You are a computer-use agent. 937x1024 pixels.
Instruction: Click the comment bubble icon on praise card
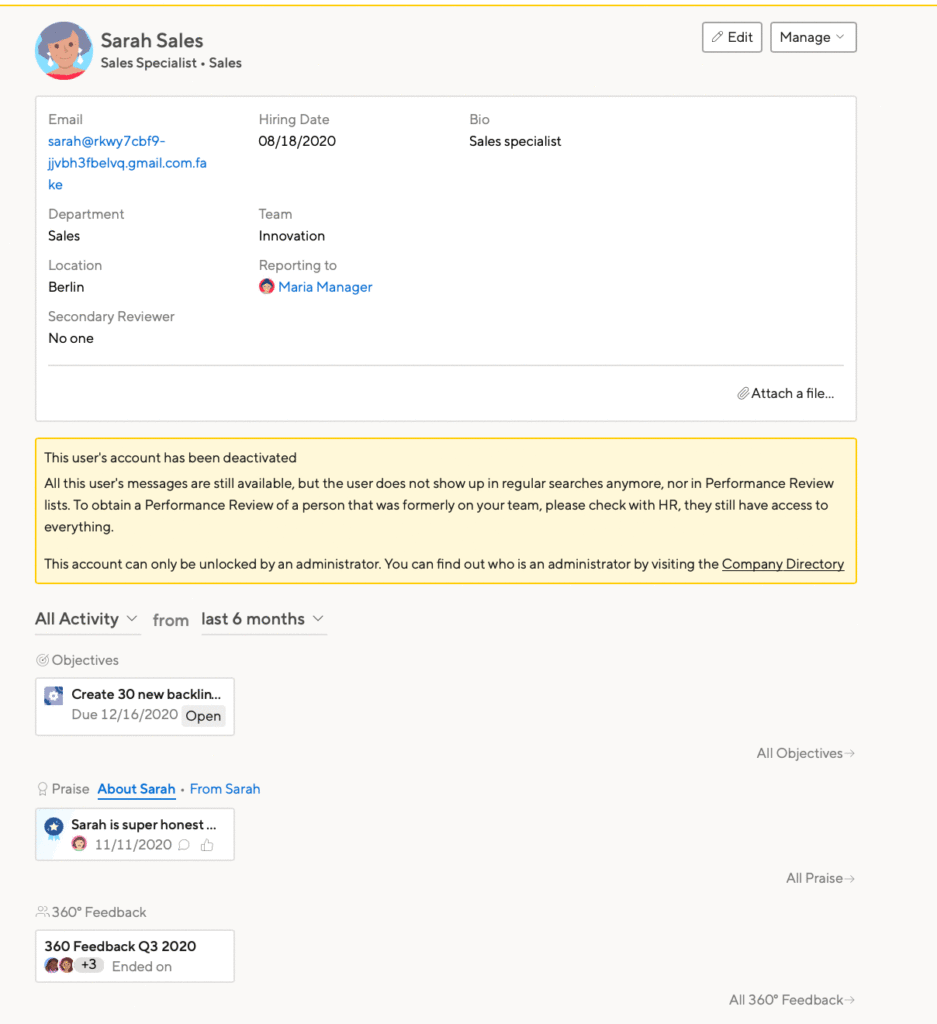[x=184, y=845]
